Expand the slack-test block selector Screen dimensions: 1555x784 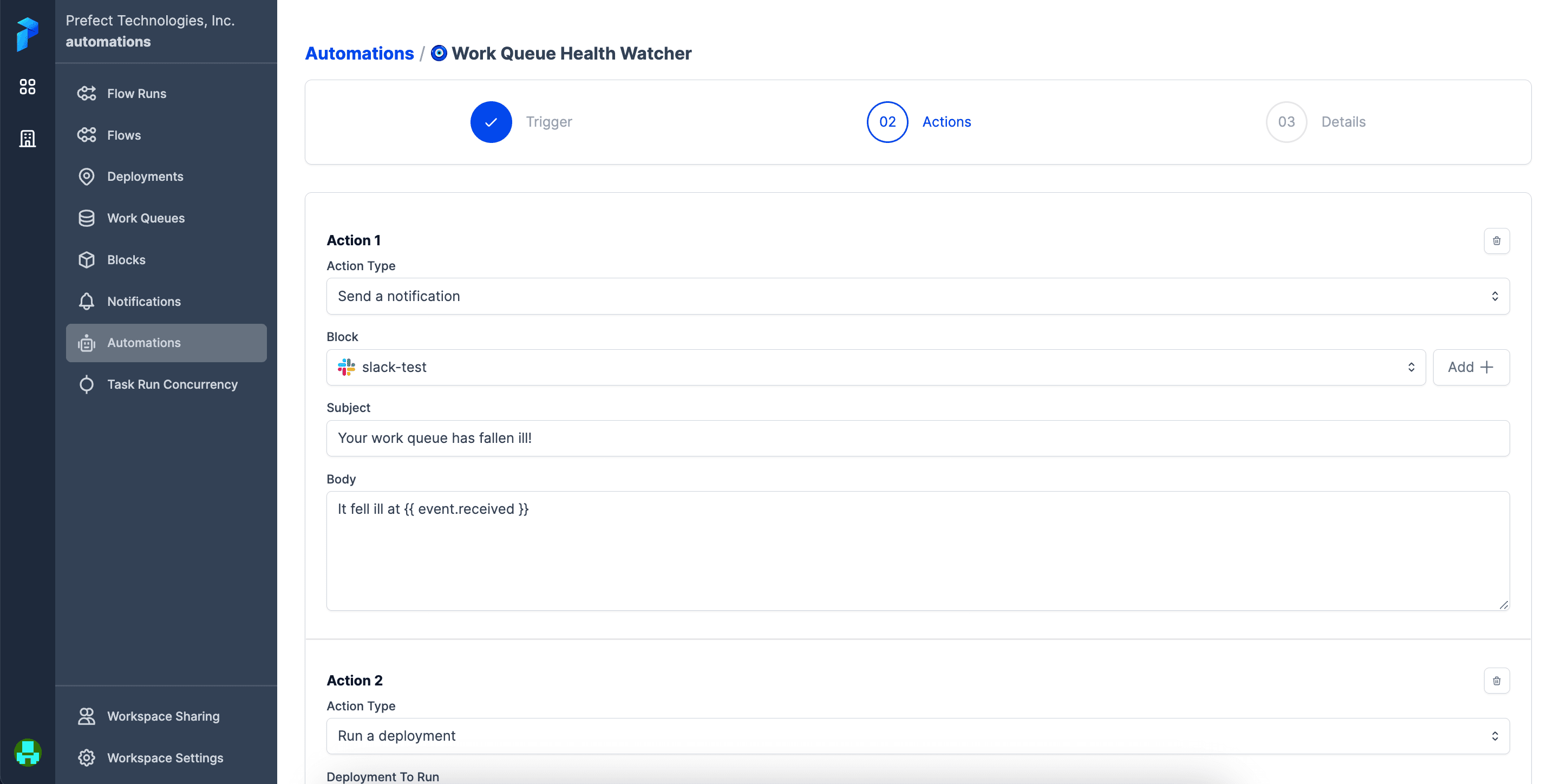875,367
